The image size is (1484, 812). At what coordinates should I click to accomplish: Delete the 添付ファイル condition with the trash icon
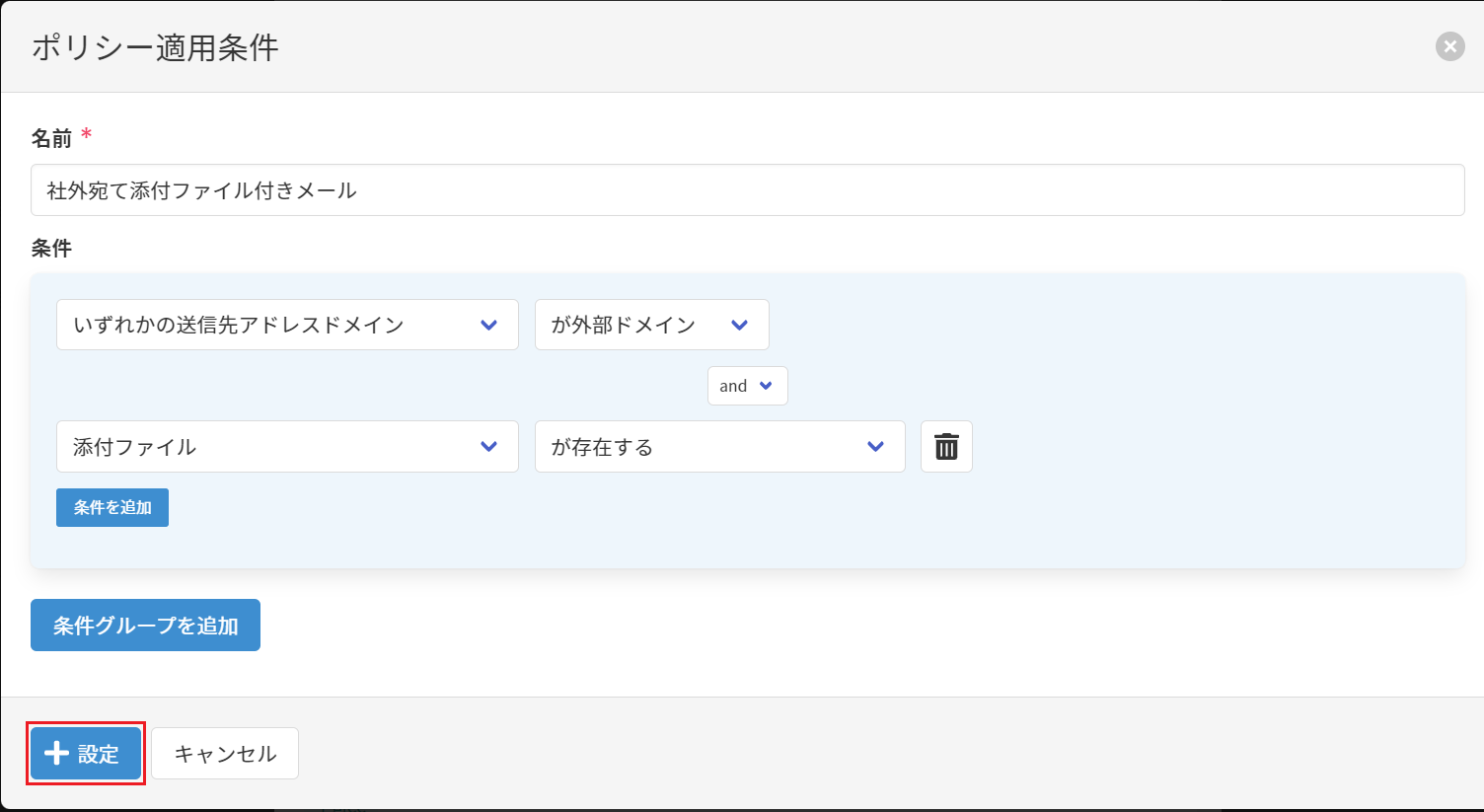click(x=946, y=447)
